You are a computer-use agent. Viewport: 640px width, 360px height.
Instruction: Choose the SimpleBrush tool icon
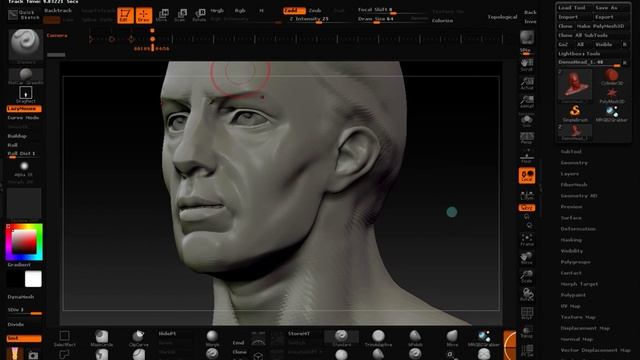(x=575, y=113)
